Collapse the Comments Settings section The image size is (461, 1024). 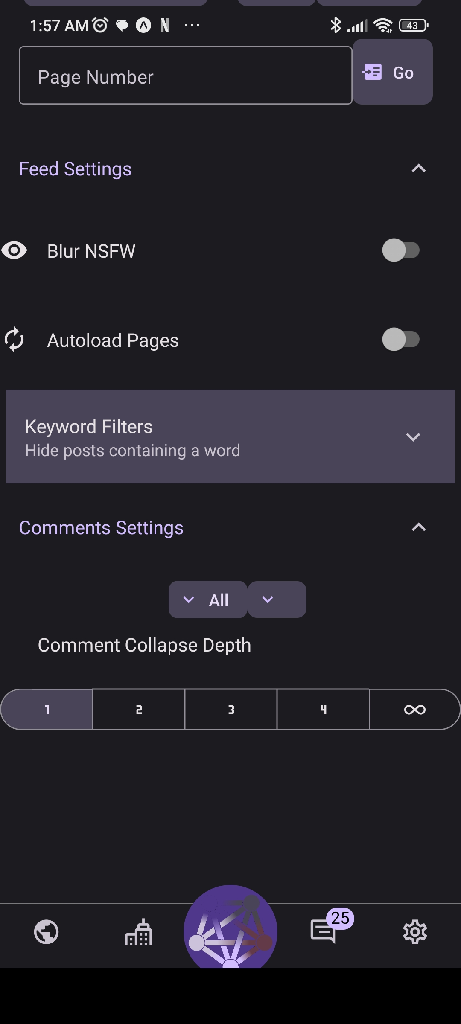[419, 527]
